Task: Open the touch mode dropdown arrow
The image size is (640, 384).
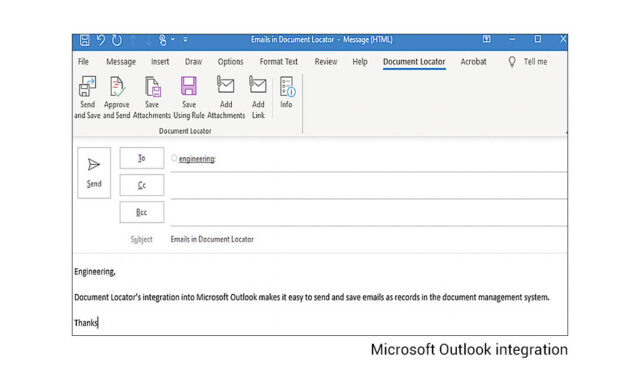Action: point(173,40)
